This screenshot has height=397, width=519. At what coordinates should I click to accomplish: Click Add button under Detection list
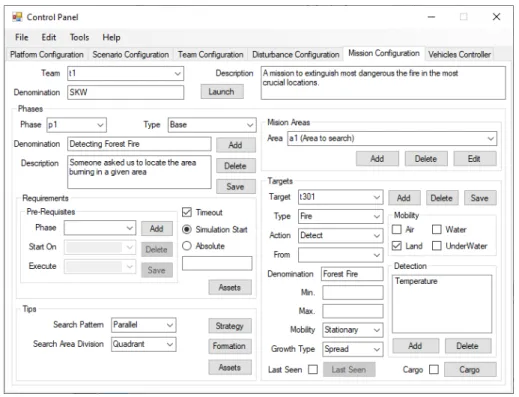(x=416, y=346)
